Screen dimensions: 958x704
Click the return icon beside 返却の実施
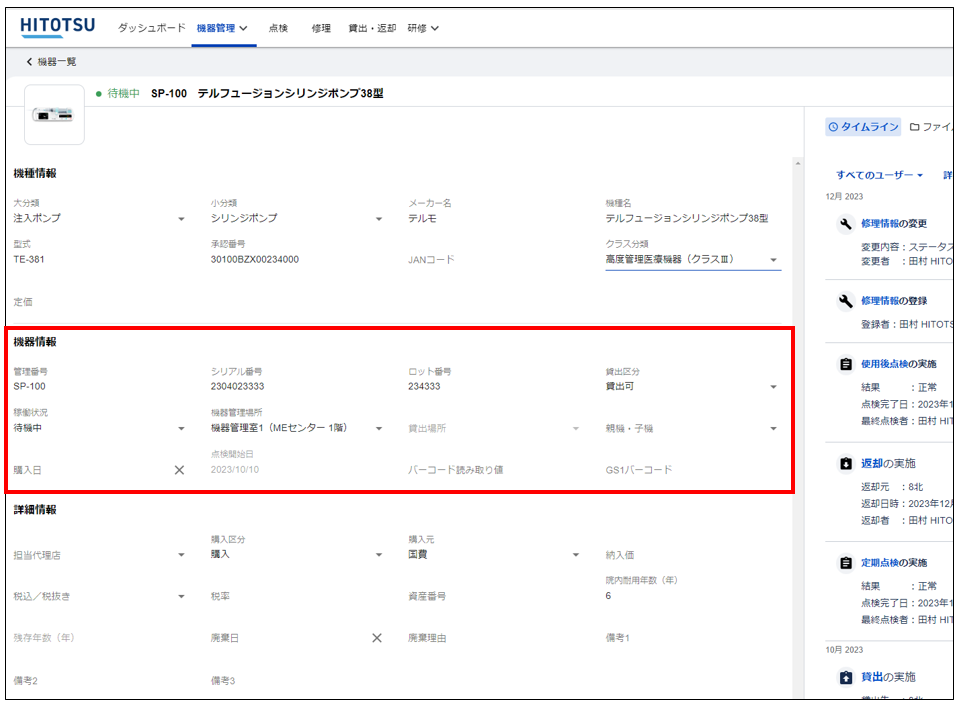[846, 464]
